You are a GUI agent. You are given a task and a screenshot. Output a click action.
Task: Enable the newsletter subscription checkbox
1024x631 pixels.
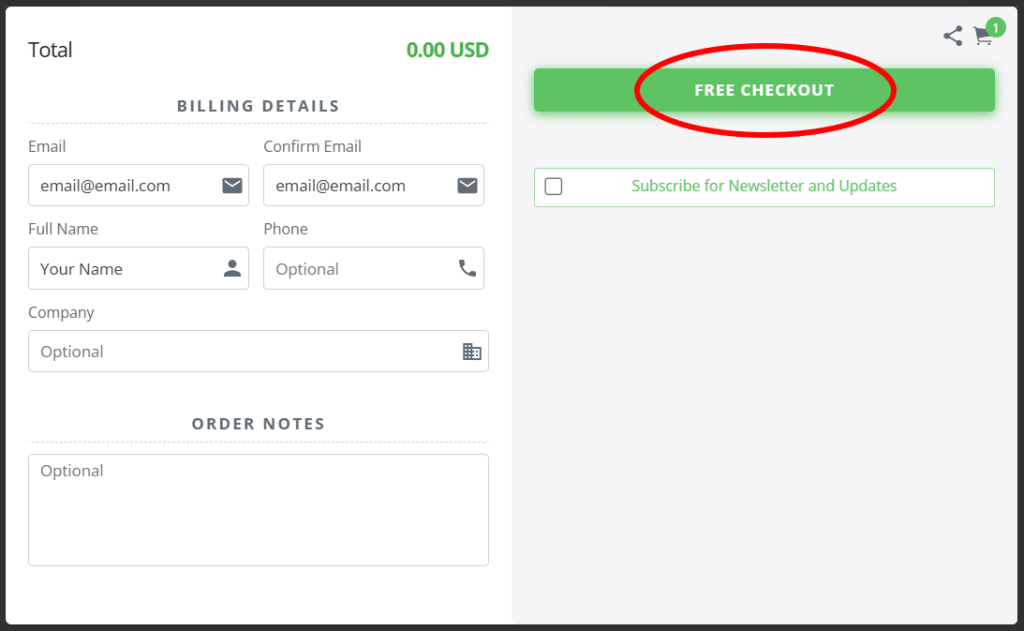[553, 187]
